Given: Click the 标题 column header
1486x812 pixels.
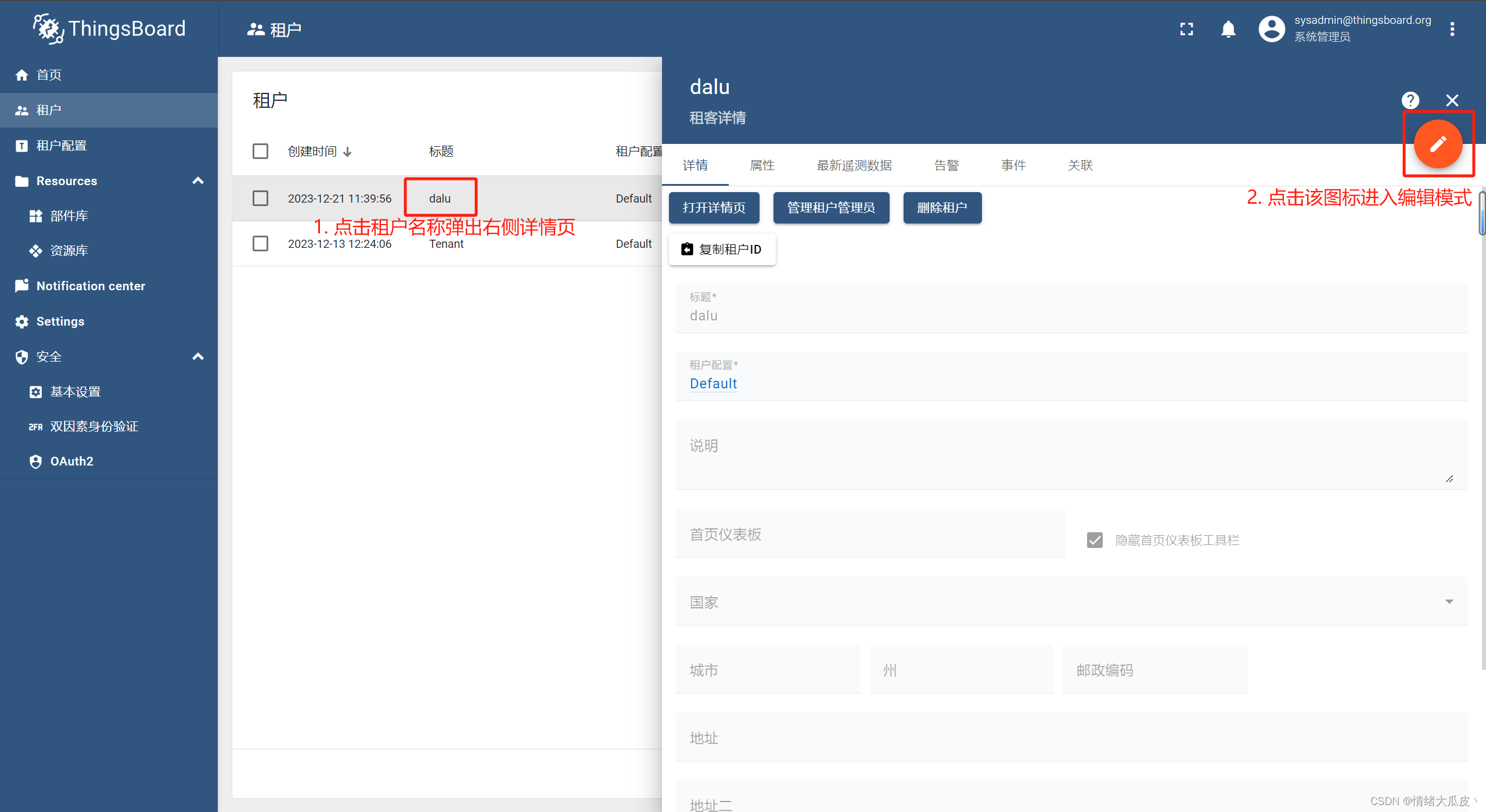Looking at the screenshot, I should click(441, 151).
